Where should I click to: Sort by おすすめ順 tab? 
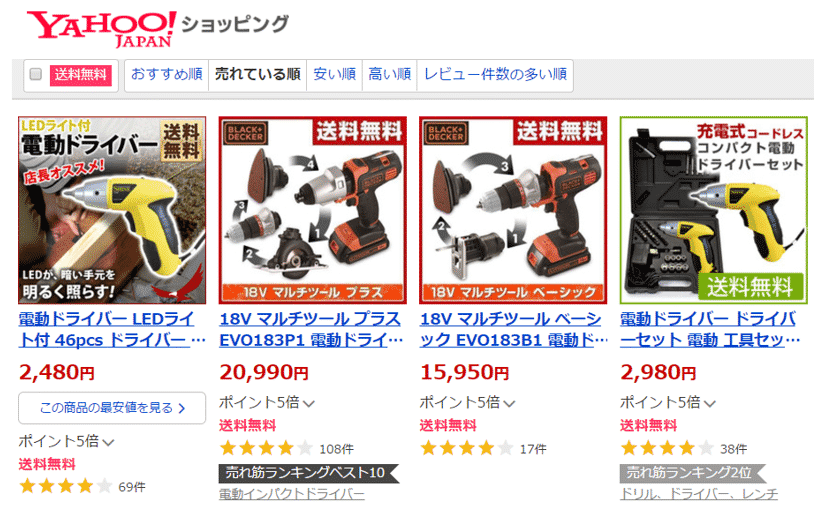click(167, 74)
